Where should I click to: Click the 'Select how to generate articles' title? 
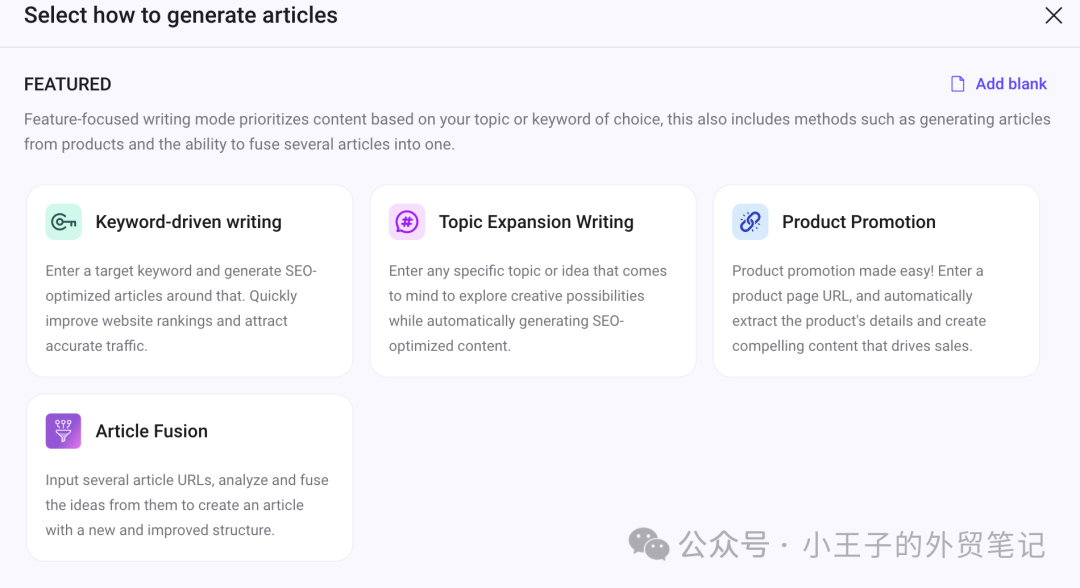[181, 16]
